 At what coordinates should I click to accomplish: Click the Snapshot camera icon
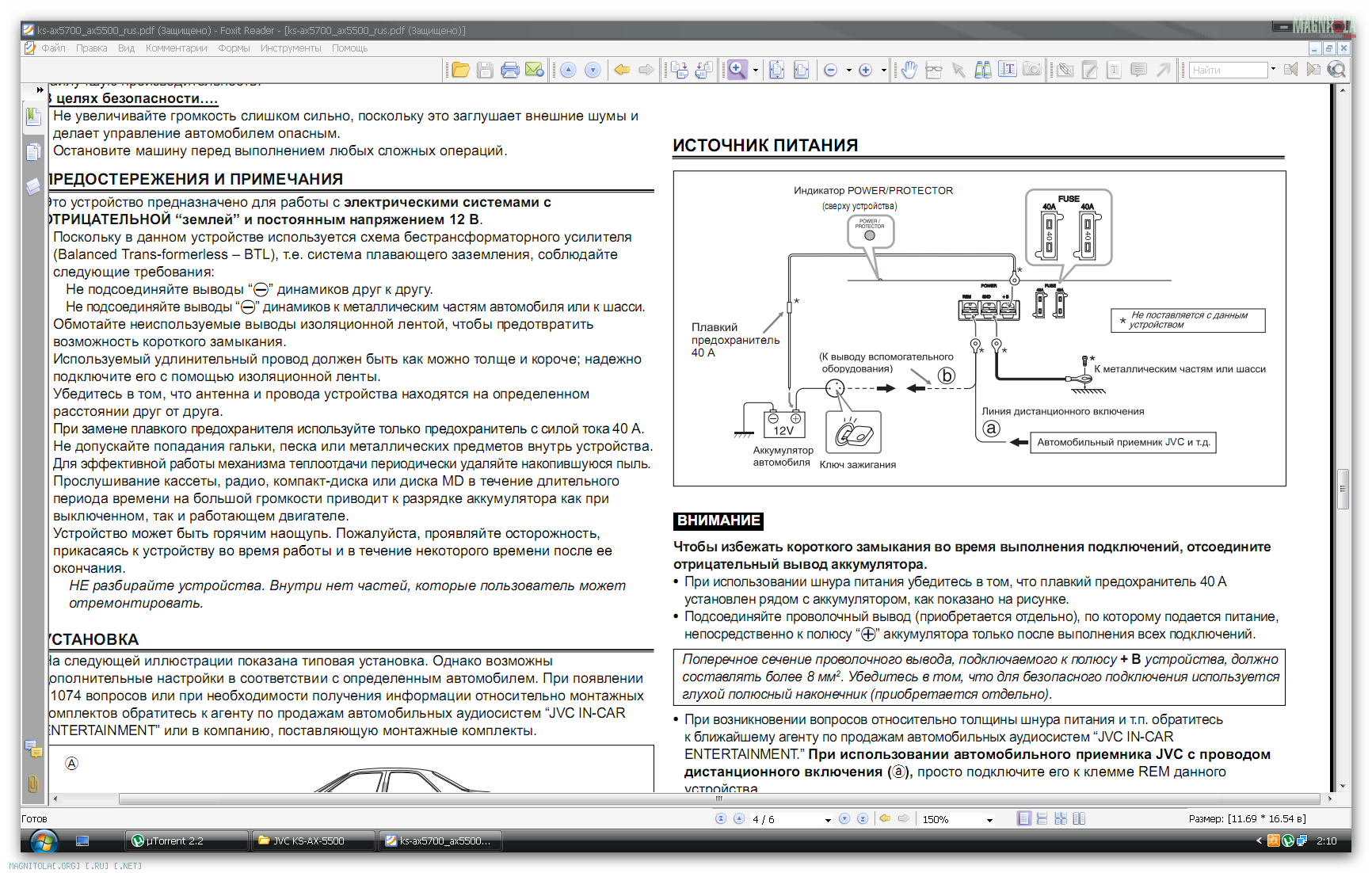[1032, 70]
